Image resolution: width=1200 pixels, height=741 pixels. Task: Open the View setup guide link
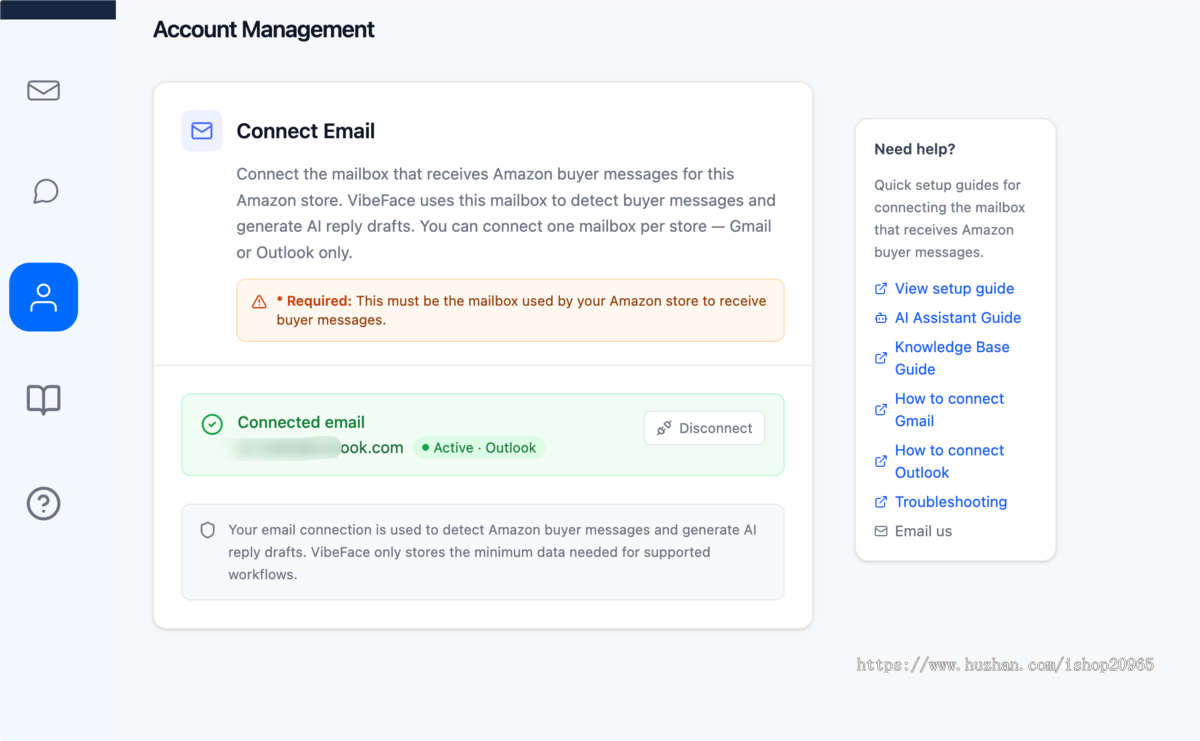(x=954, y=288)
